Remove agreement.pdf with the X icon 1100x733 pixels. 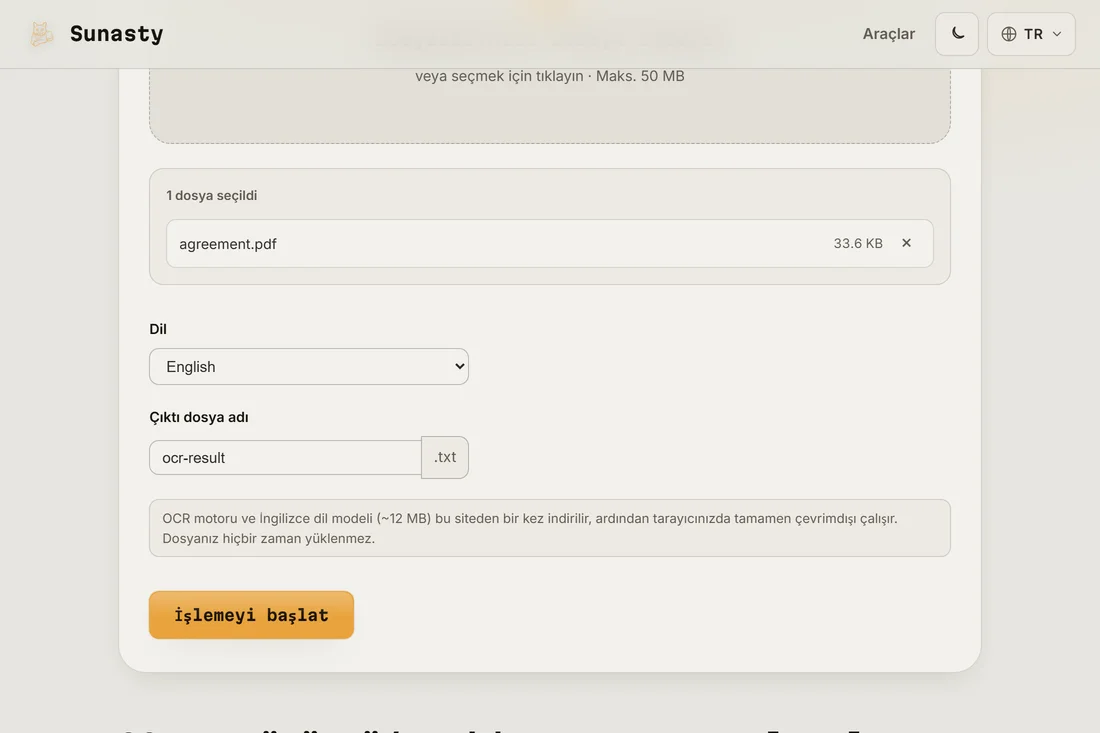pos(906,243)
